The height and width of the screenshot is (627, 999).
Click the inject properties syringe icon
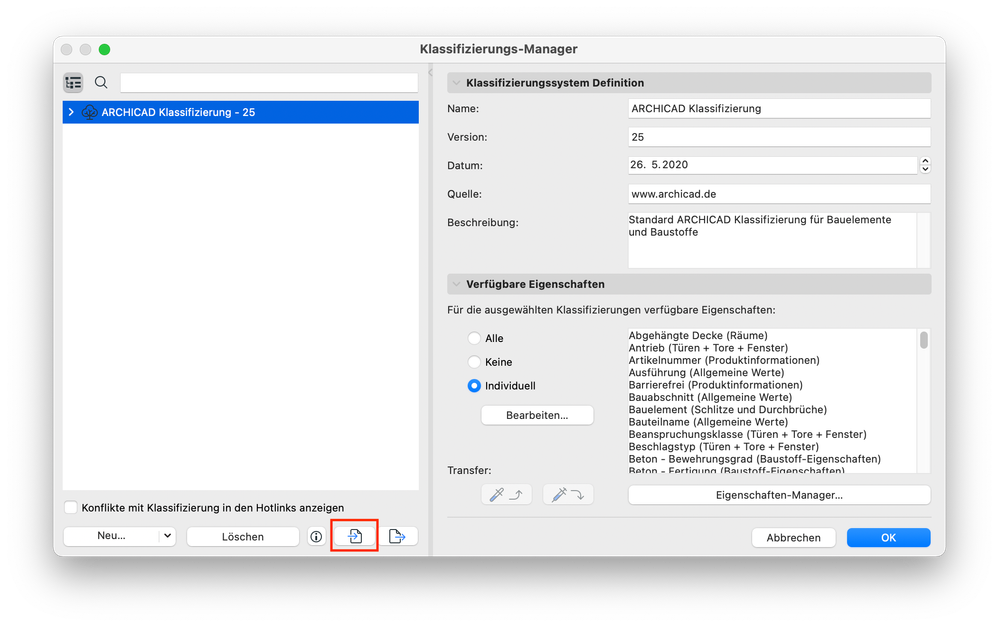(568, 494)
